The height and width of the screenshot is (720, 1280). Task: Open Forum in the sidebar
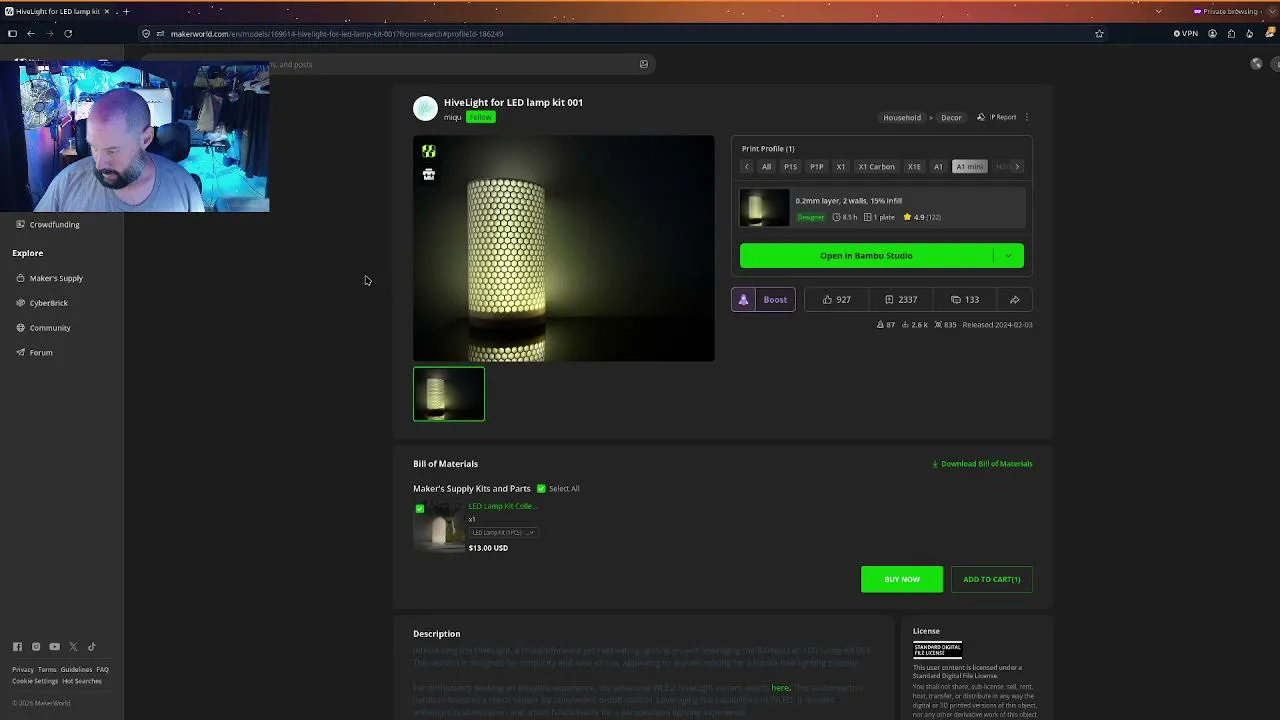(41, 353)
